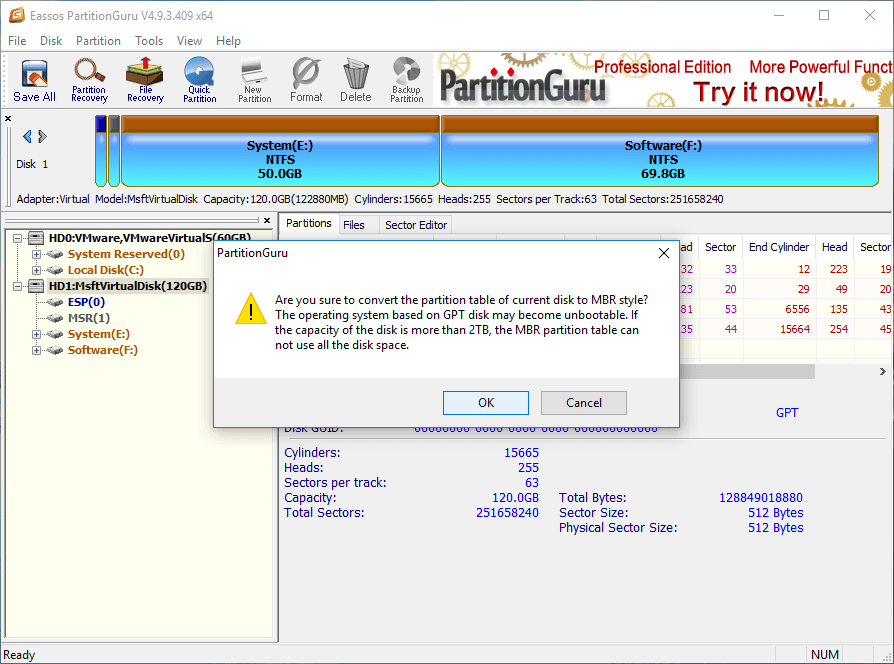Click the MSR(1) partition icon
The image size is (894, 664).
pyautogui.click(x=55, y=318)
